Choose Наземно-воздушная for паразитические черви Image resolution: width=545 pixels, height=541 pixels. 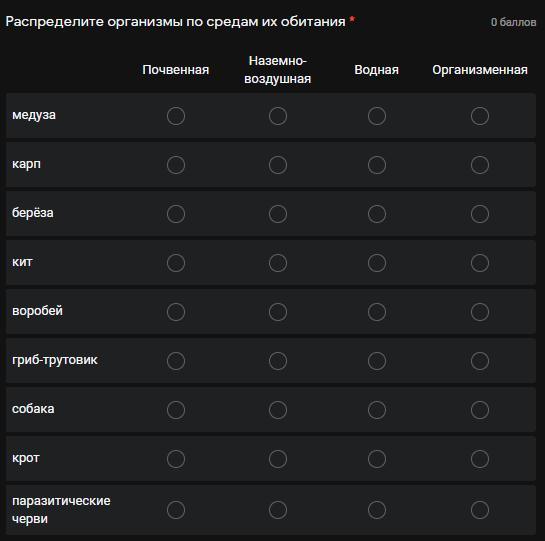click(x=278, y=510)
